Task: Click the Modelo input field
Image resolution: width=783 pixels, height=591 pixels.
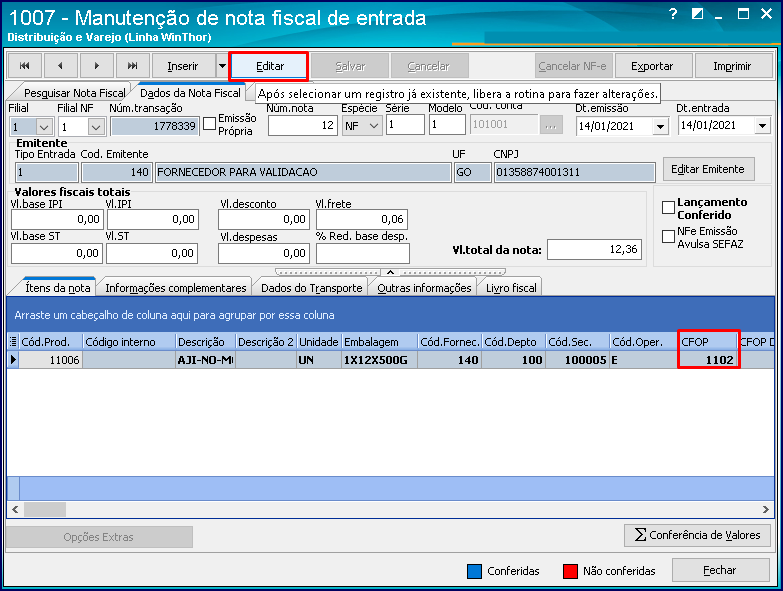Action: click(447, 124)
